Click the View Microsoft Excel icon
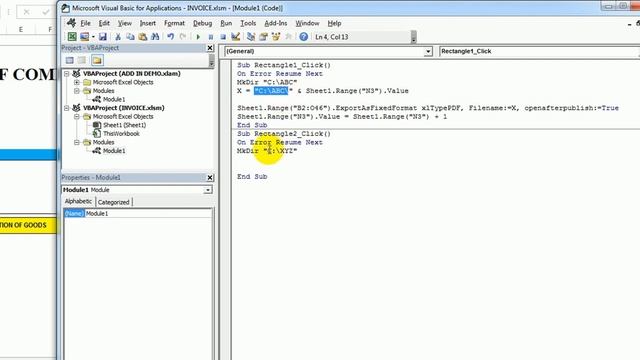640x360 pixels. (x=72, y=37)
